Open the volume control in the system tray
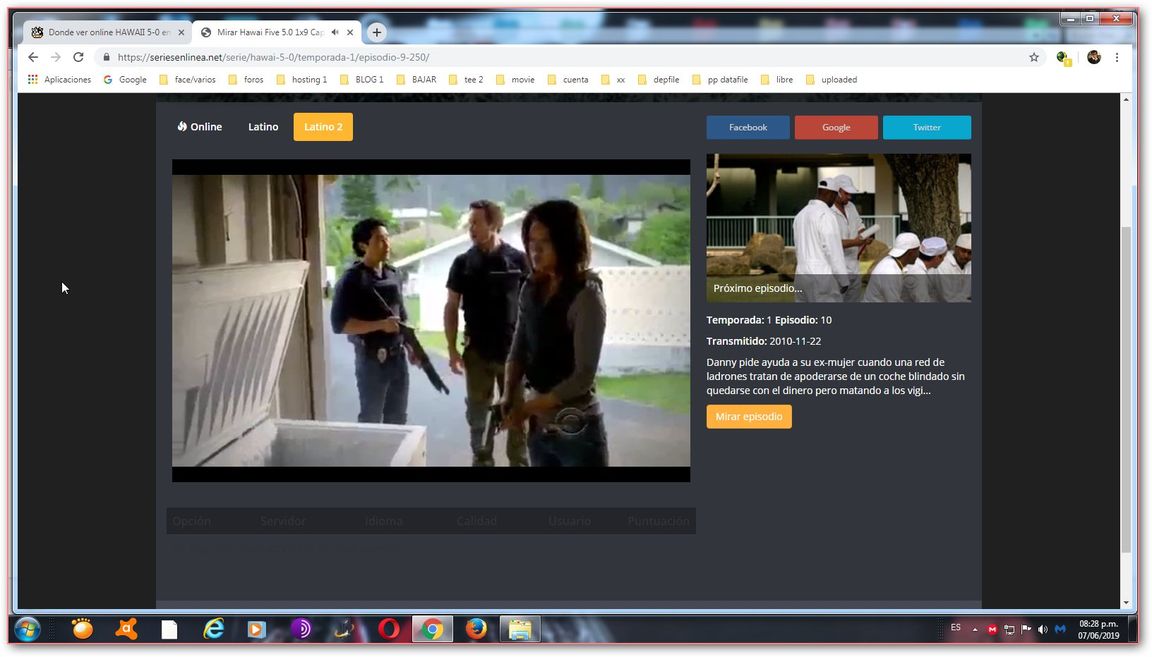 coord(1043,630)
